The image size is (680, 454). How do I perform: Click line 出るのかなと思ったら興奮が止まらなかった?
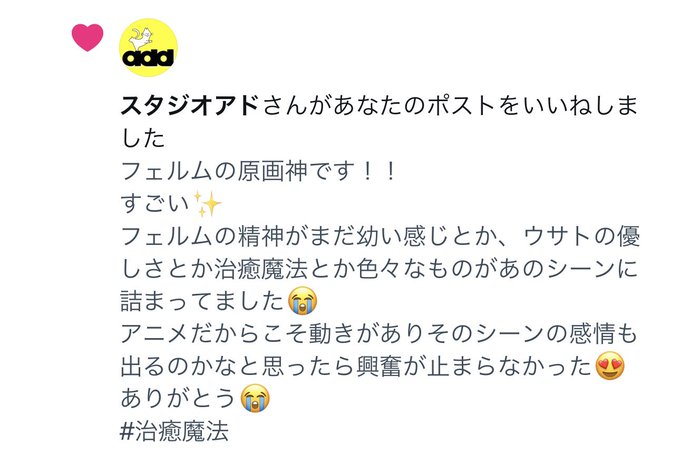click(357, 366)
